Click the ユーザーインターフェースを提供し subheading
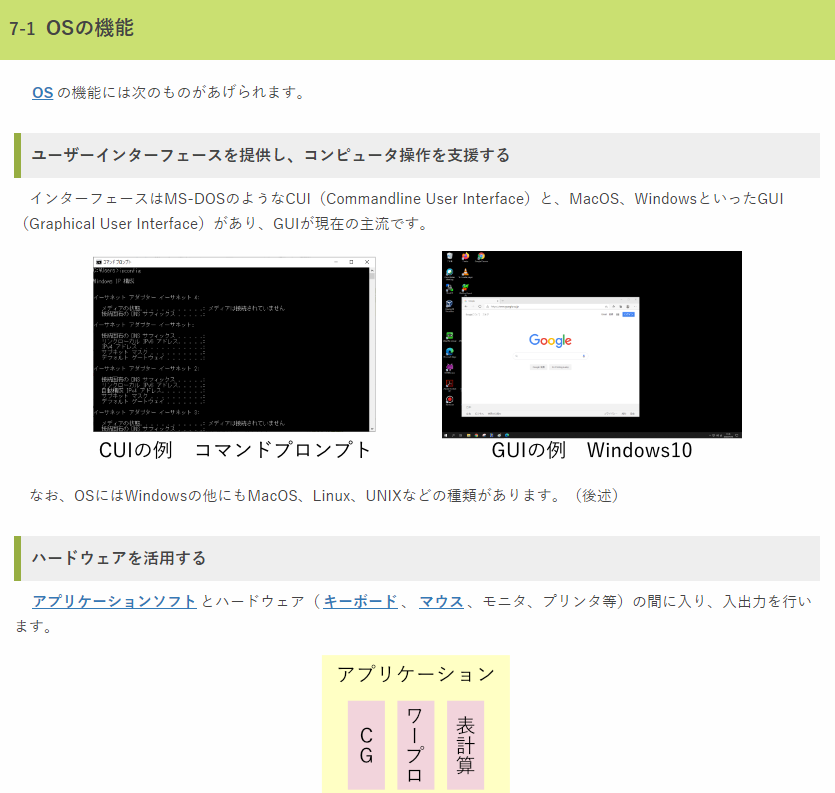 click(270, 155)
